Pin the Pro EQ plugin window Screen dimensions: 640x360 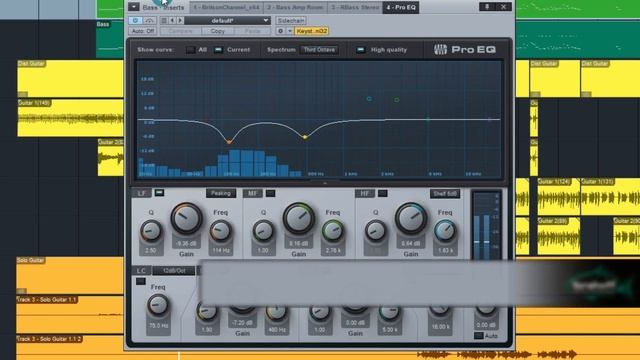point(487,7)
